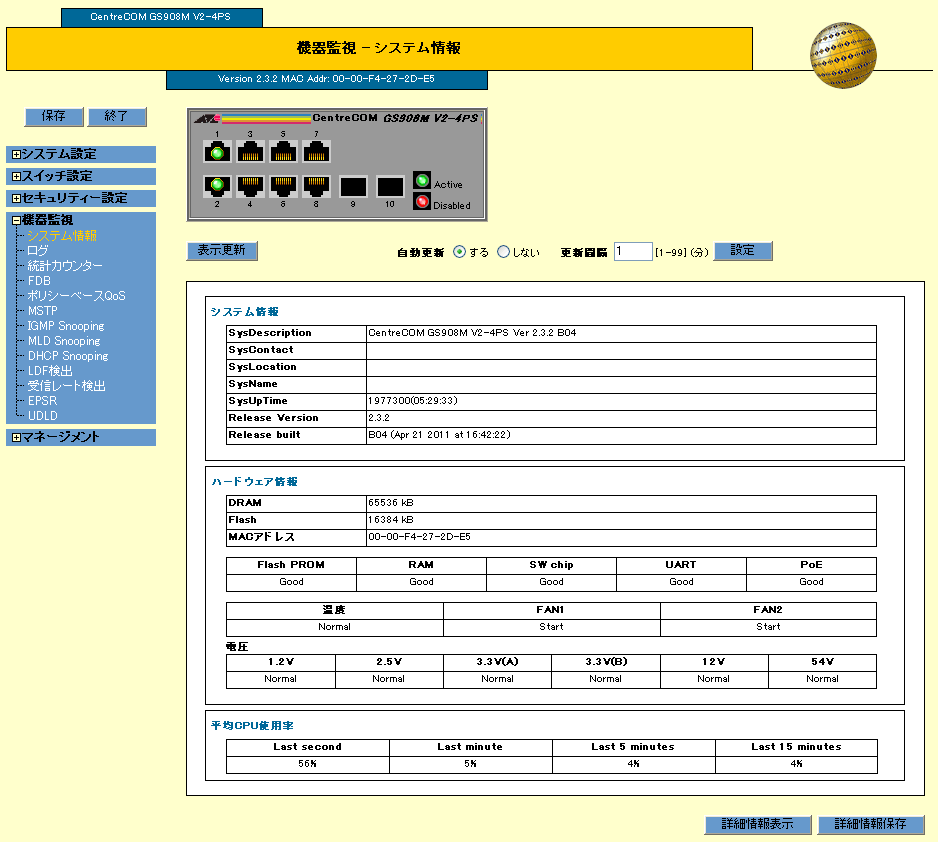Click Flash value 16384 kB

point(391,520)
